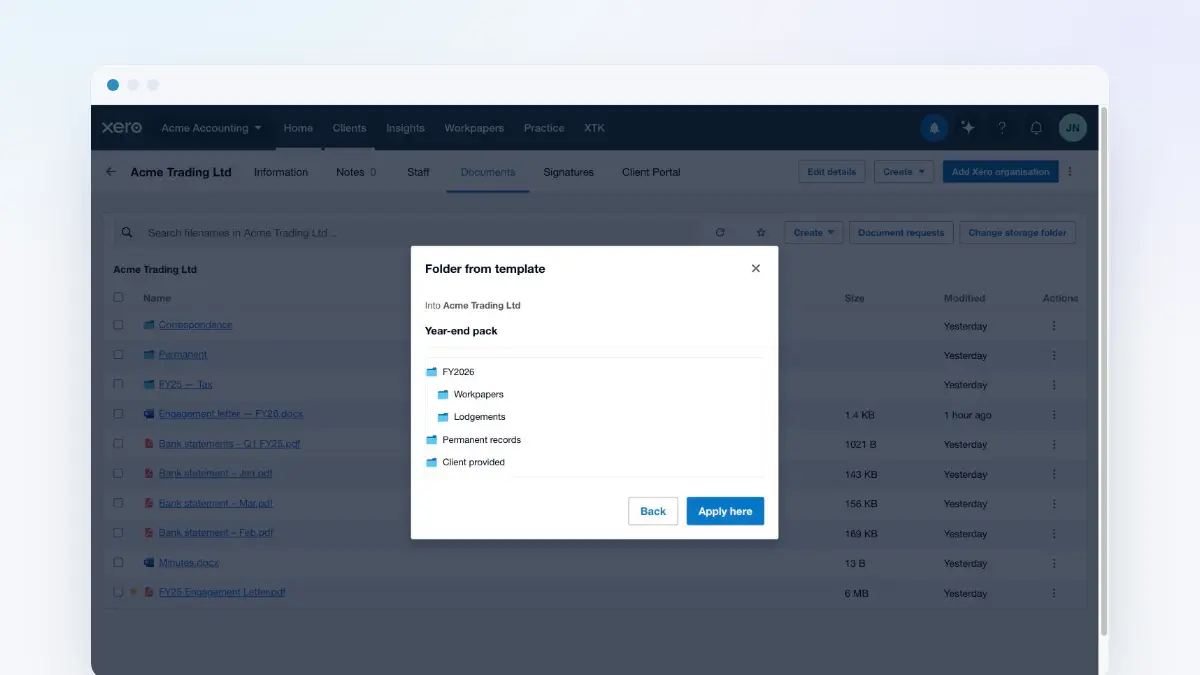Open the outlined bell icon beside avatar
The image size is (1200, 675).
click(x=1036, y=128)
